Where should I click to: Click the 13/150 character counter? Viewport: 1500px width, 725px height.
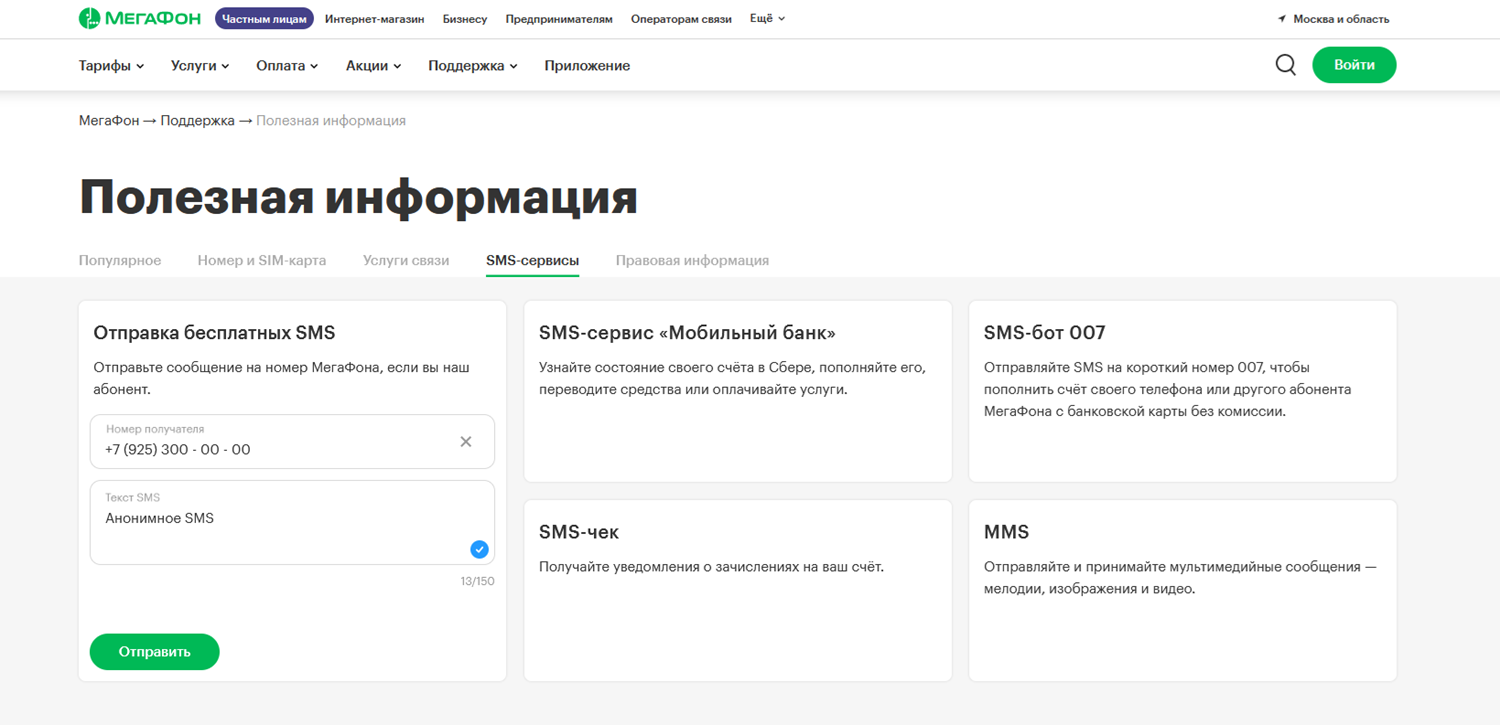tap(477, 581)
